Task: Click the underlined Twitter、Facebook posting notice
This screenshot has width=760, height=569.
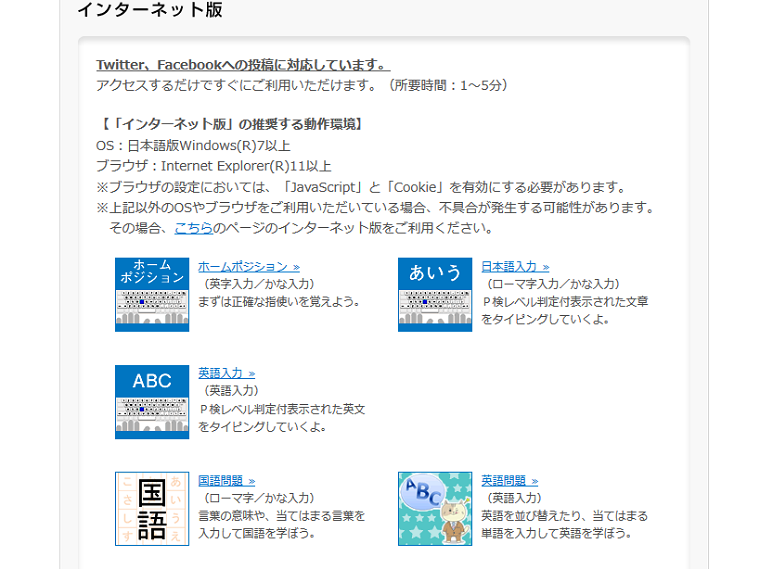Action: click(x=243, y=65)
